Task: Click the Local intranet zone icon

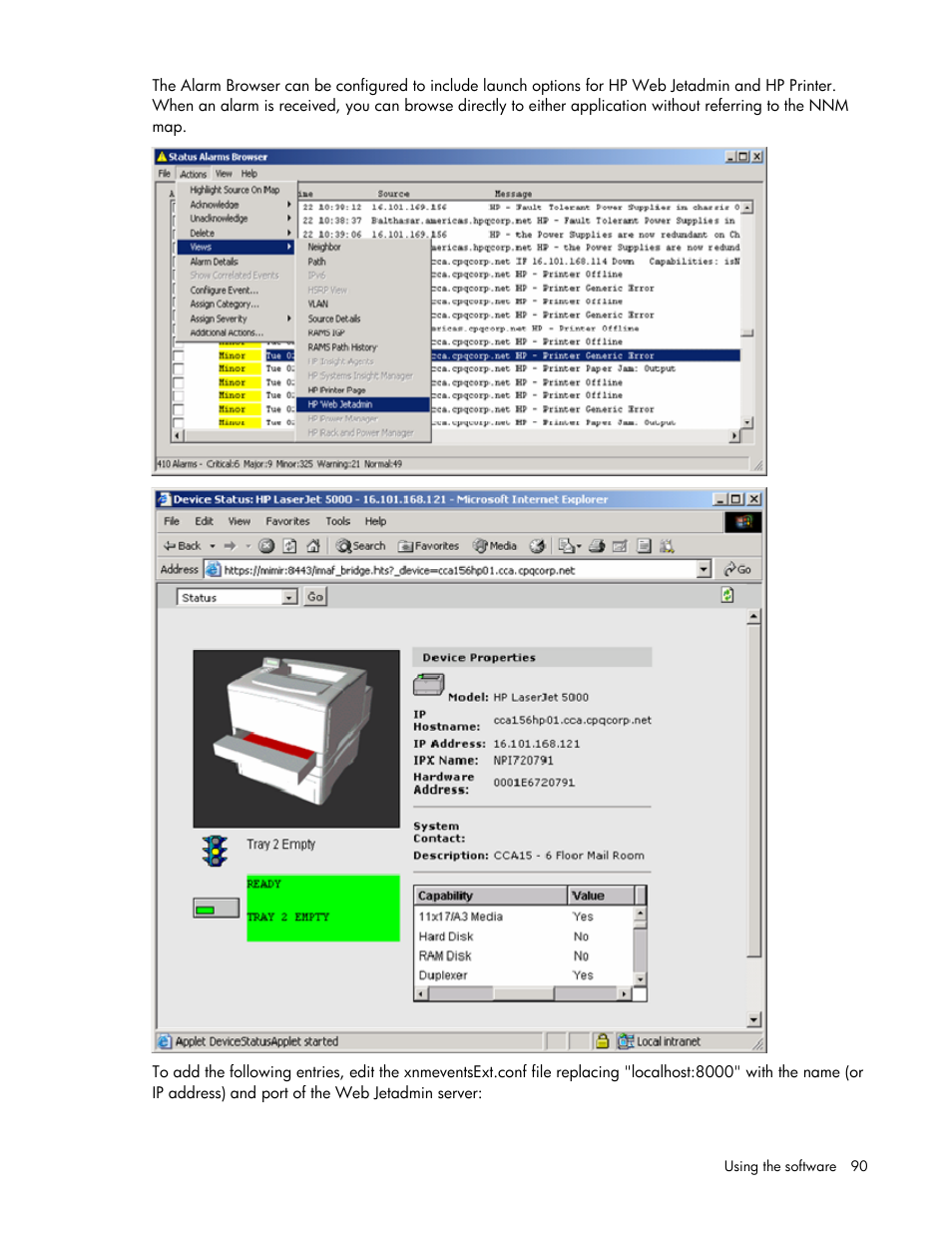Action: [x=626, y=1041]
